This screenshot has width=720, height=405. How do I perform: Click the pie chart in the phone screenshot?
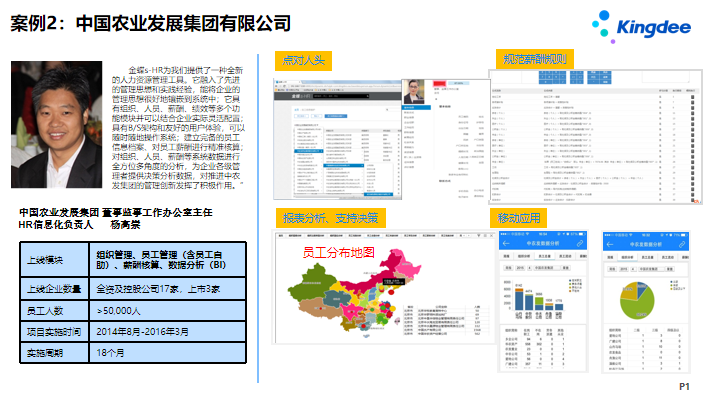(x=637, y=300)
